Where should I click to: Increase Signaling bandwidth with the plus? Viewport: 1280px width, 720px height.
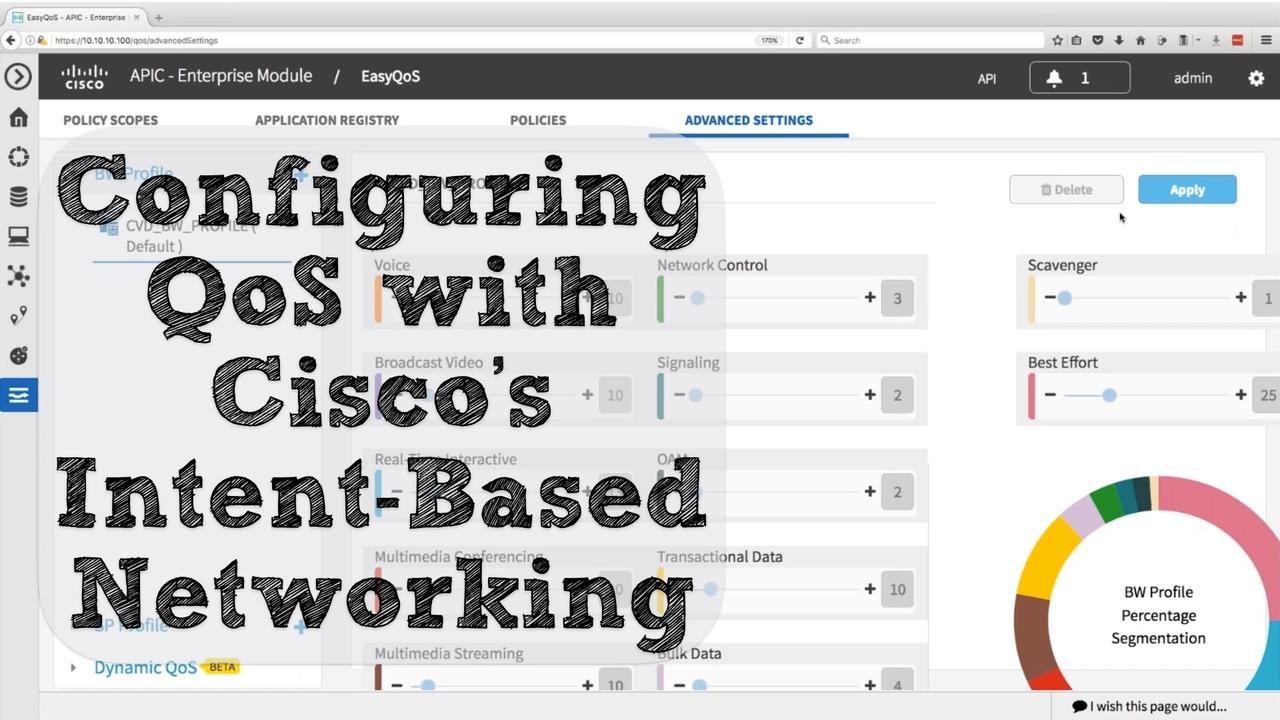pyautogui.click(x=870, y=395)
